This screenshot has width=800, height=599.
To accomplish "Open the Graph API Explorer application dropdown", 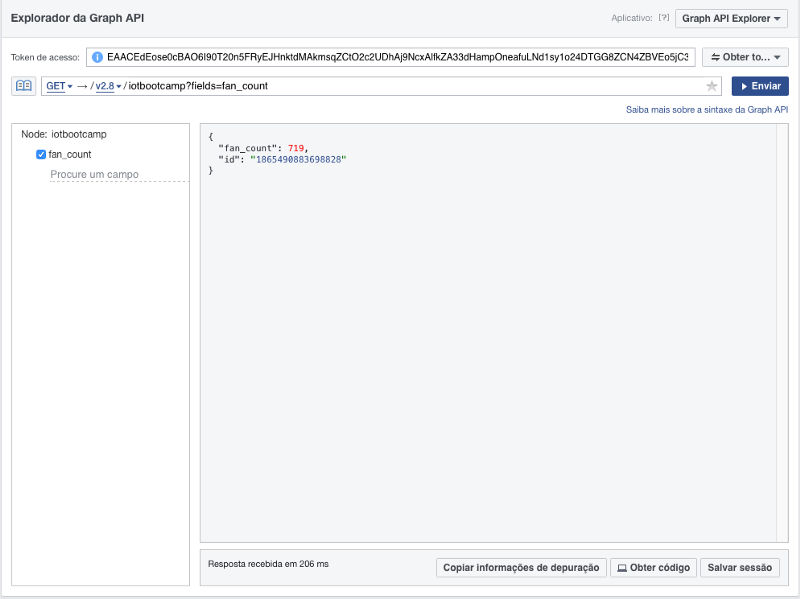I will coord(731,18).
